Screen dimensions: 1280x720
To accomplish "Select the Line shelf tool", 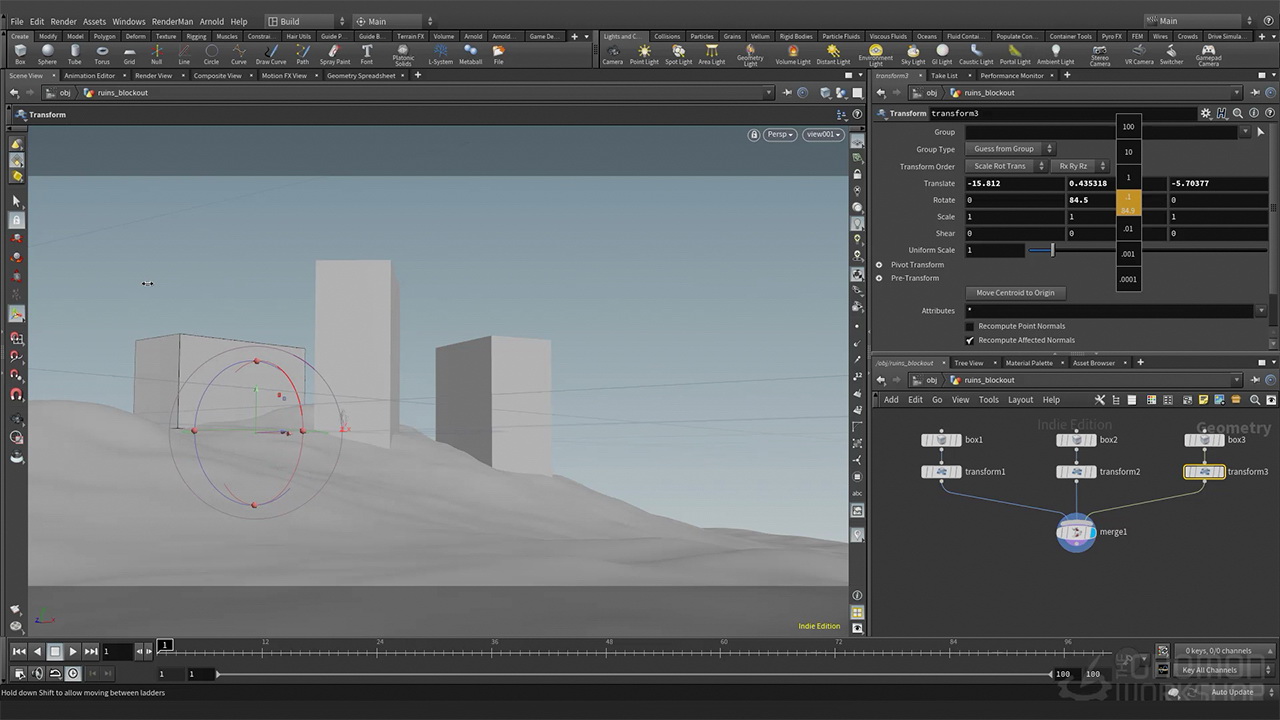I will point(184,54).
